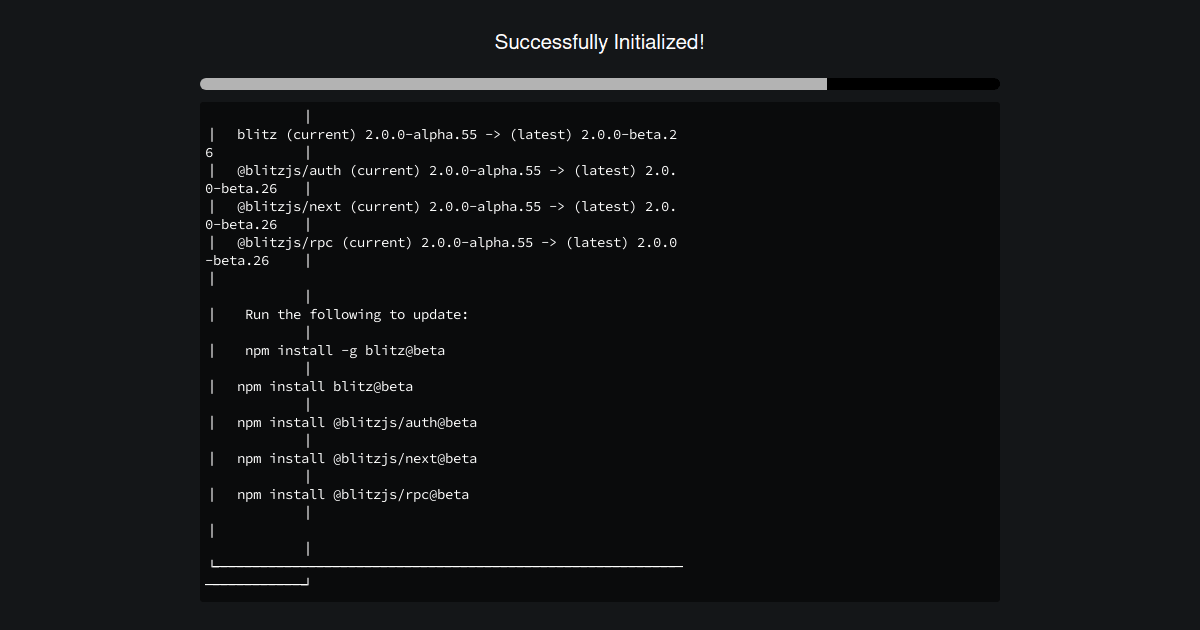Image resolution: width=1200 pixels, height=630 pixels.
Task: Click the "npm install @blitzjs/next@beta" line
Action: pos(356,458)
